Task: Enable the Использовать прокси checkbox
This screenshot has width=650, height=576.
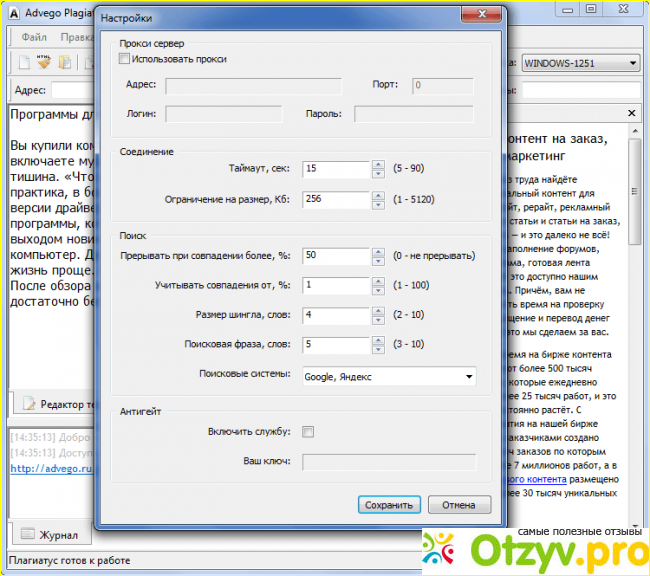Action: 125,60
